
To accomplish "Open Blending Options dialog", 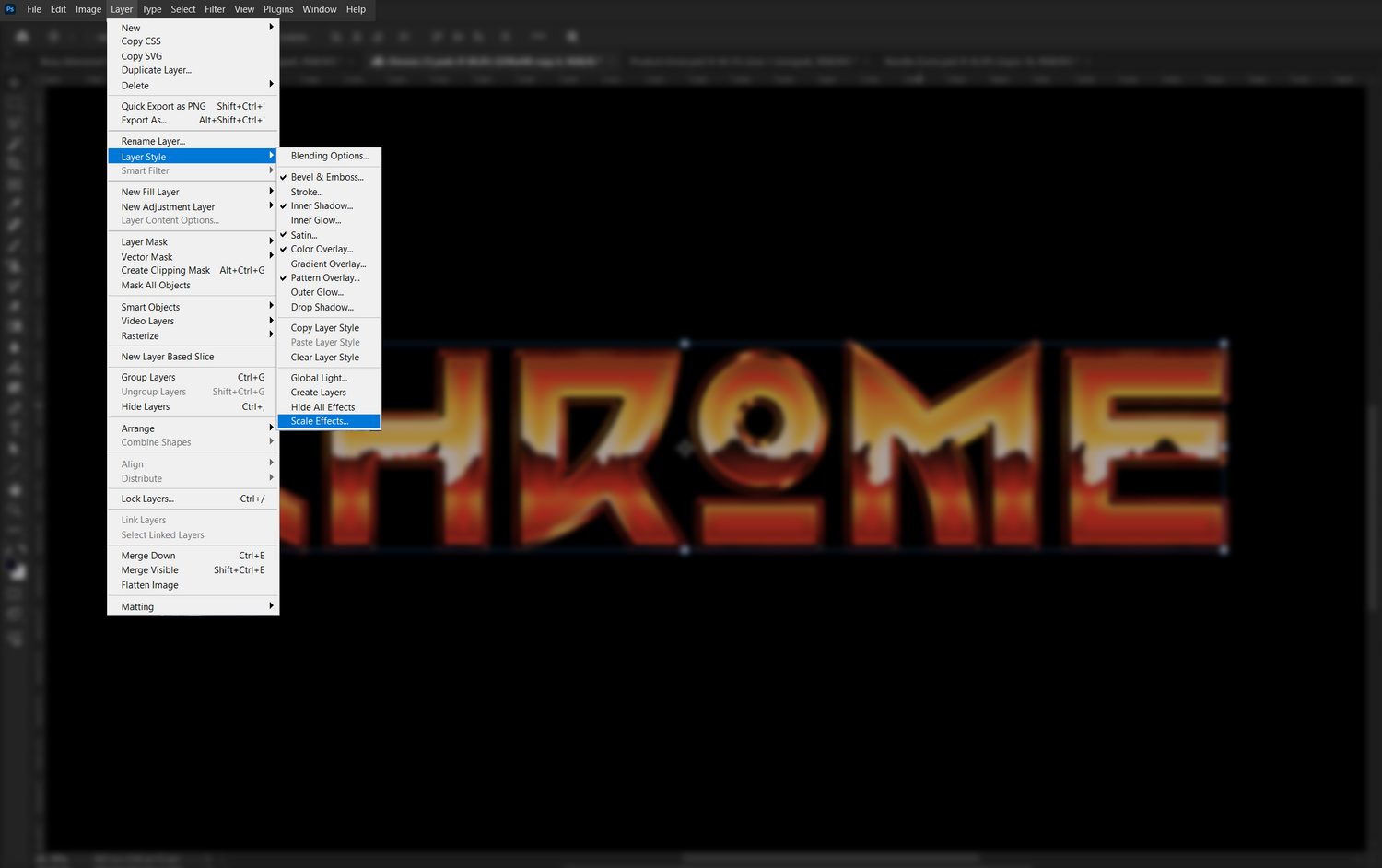I will [x=329, y=156].
